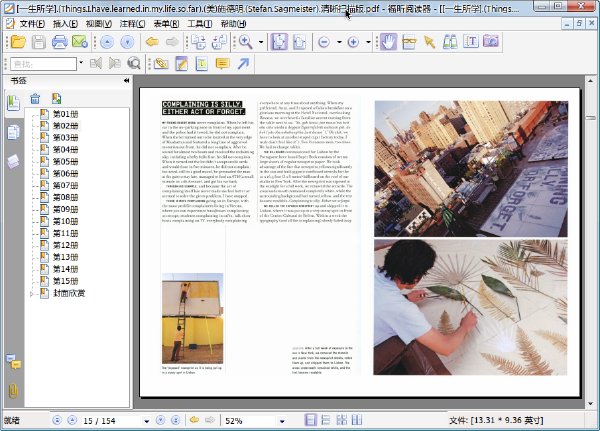600x431 pixels.
Task: Open the 52% zoom level dropdown
Action: 282,421
